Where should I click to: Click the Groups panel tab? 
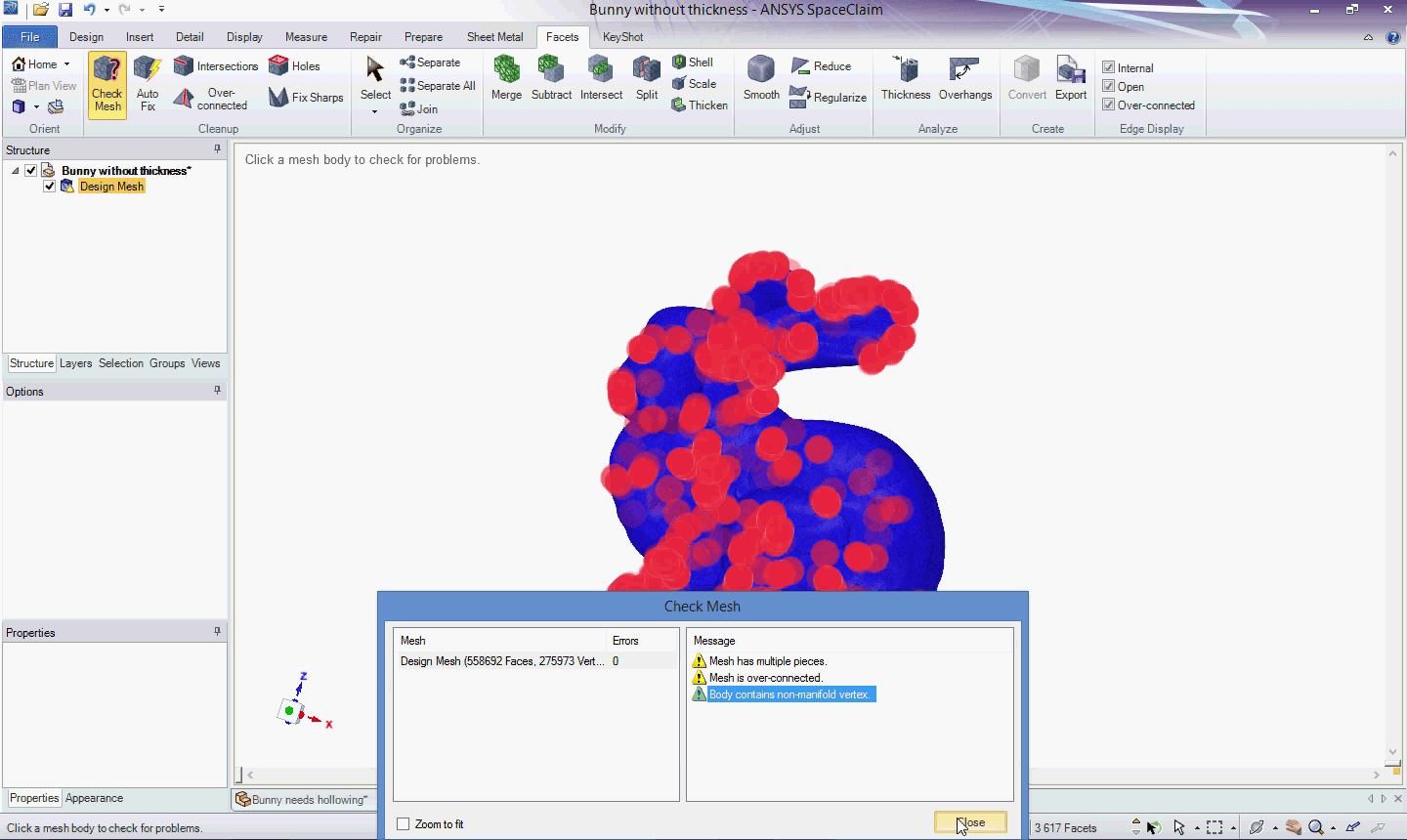click(167, 363)
